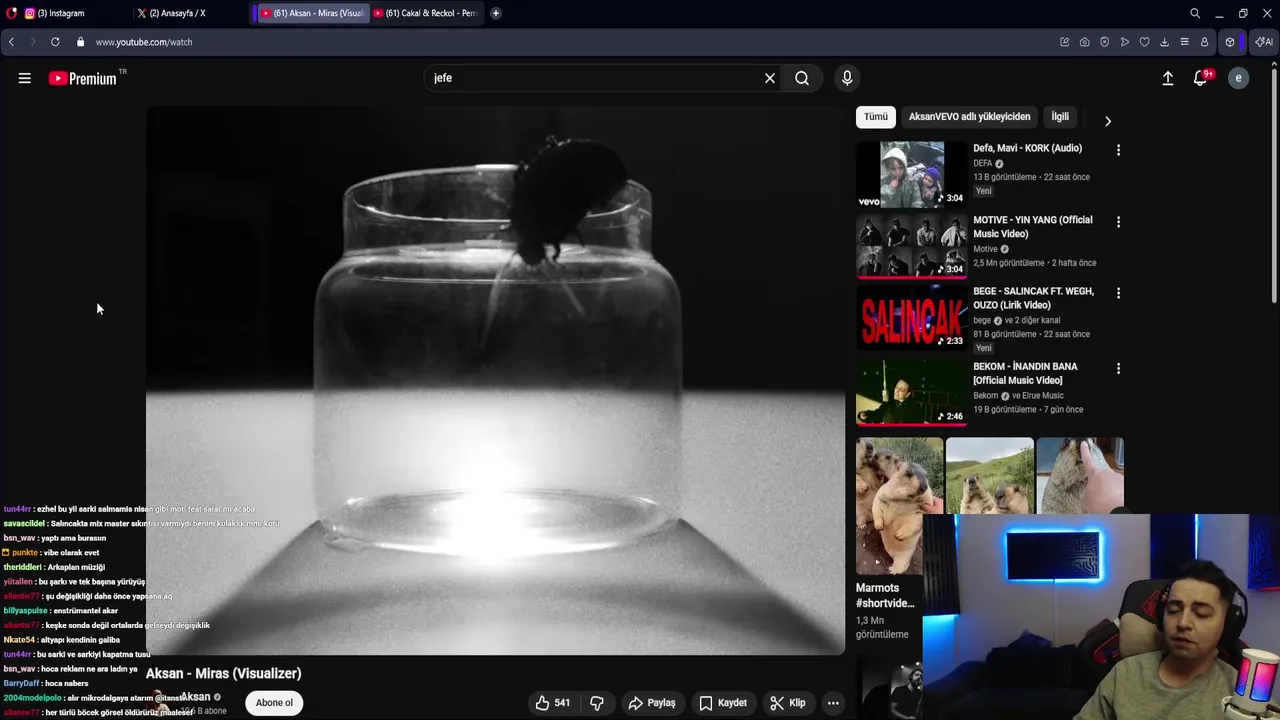Click the Bekom channel name
The height and width of the screenshot is (720, 1280).
tap(986, 396)
